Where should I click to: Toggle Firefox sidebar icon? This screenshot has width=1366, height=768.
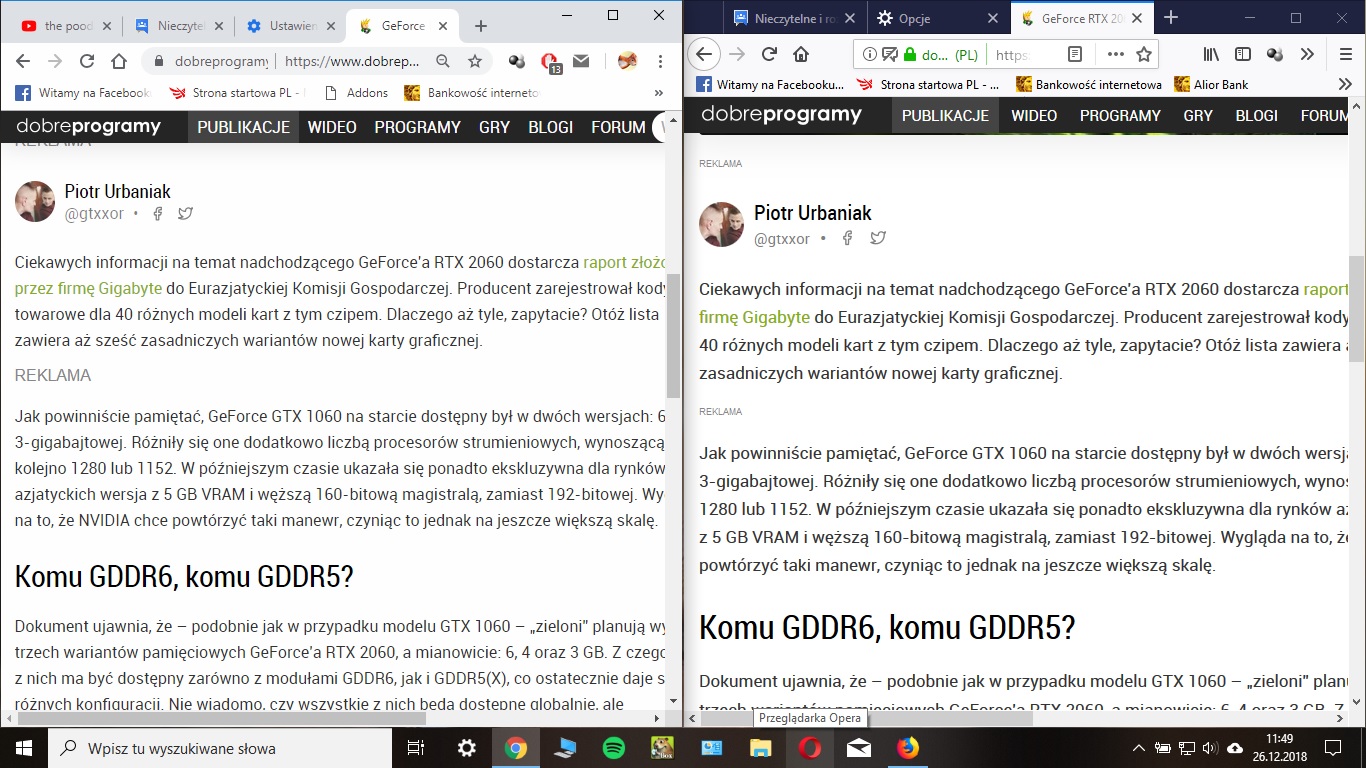tap(1243, 54)
